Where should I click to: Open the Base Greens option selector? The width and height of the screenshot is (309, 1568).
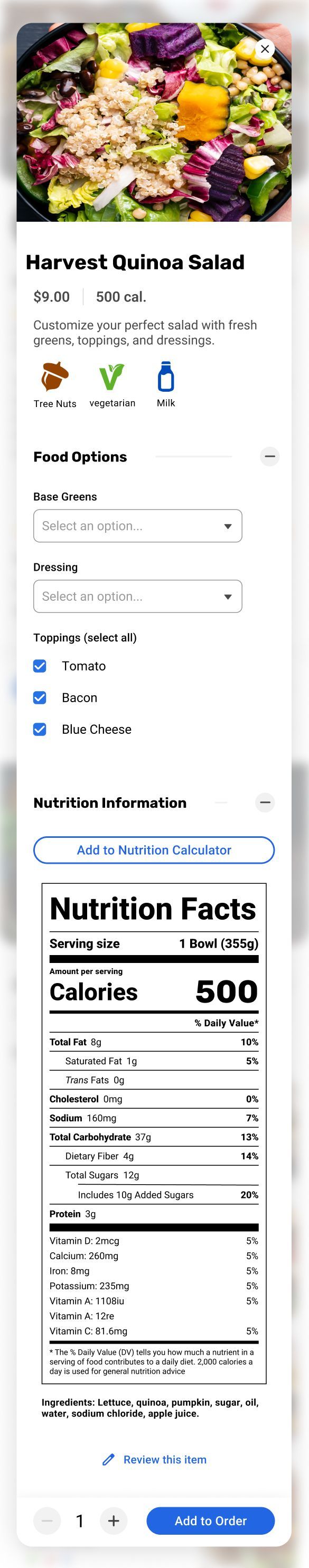[x=137, y=525]
